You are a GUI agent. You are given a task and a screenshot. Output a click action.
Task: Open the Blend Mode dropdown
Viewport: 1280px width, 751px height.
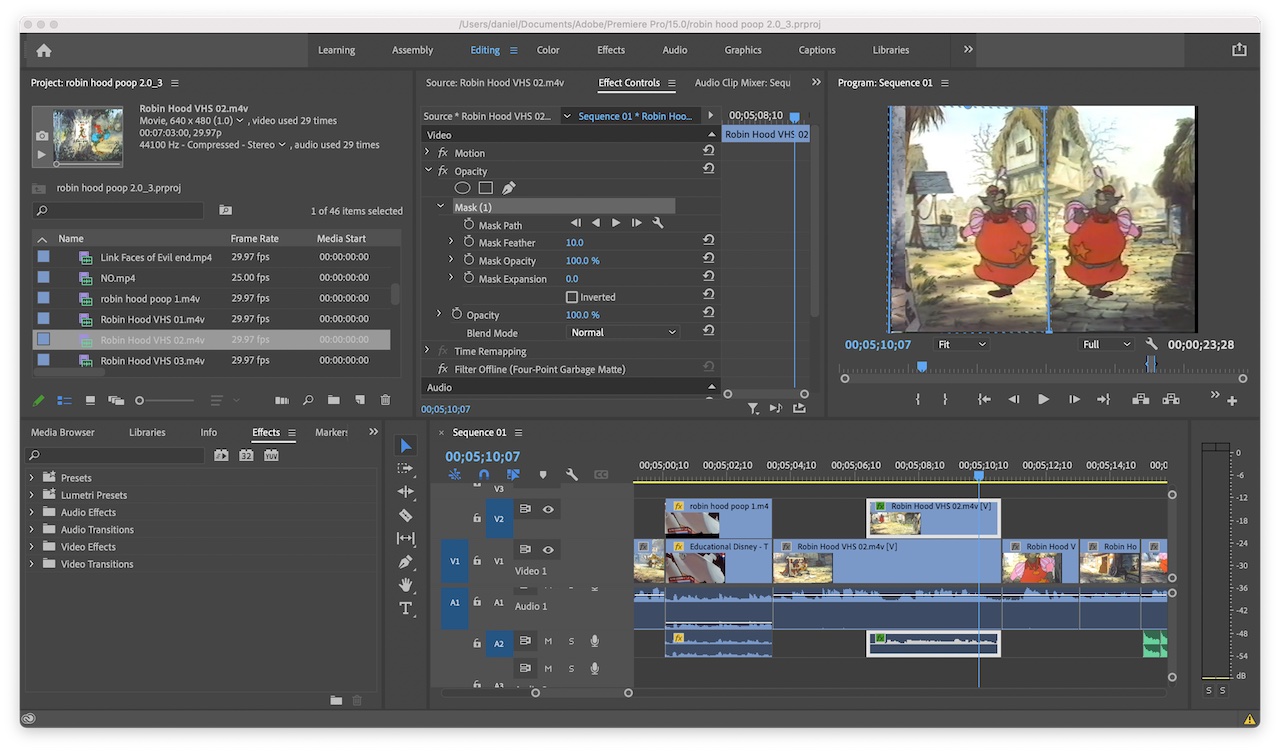pos(623,333)
